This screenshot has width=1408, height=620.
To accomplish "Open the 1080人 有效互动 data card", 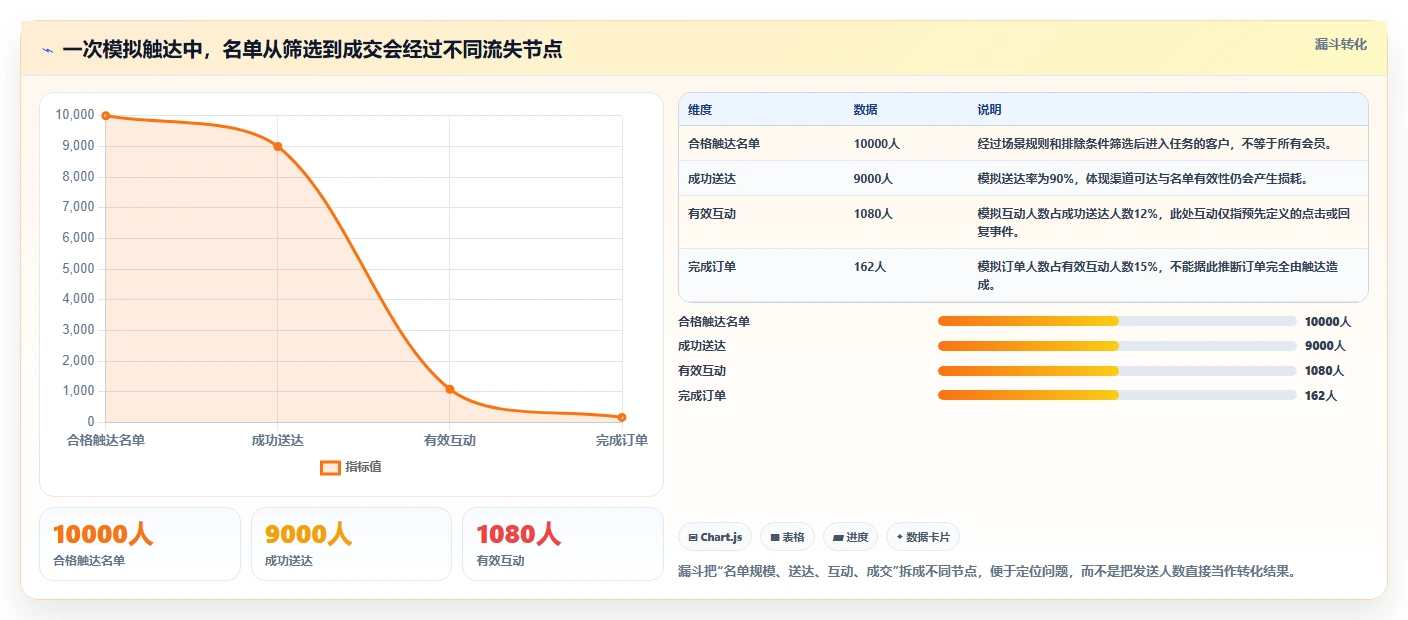I will point(563,544).
